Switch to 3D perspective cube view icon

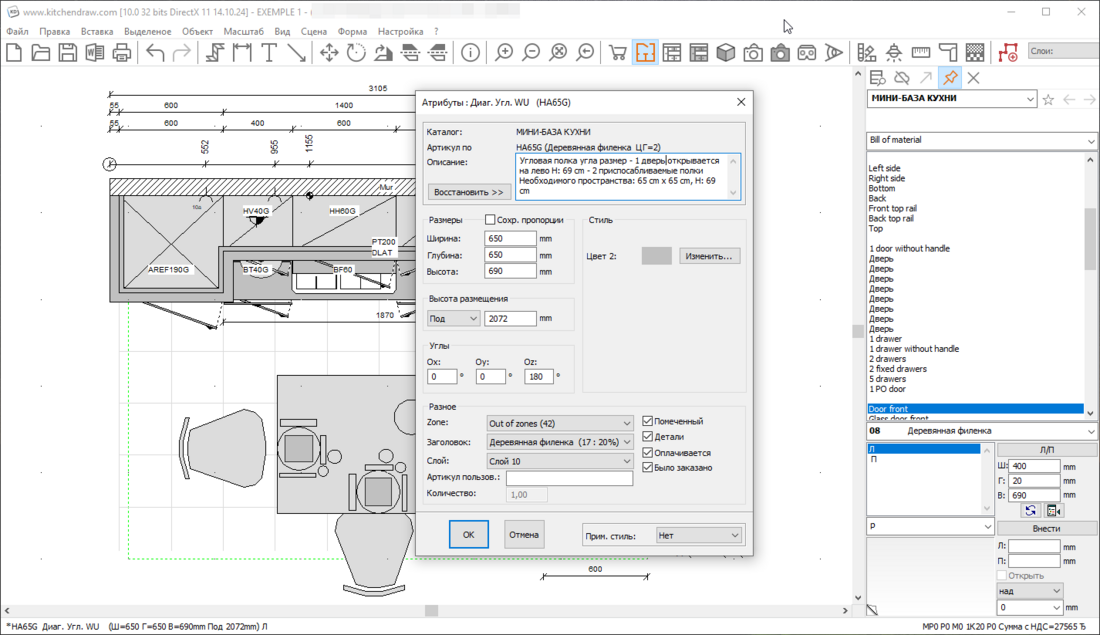coord(726,53)
